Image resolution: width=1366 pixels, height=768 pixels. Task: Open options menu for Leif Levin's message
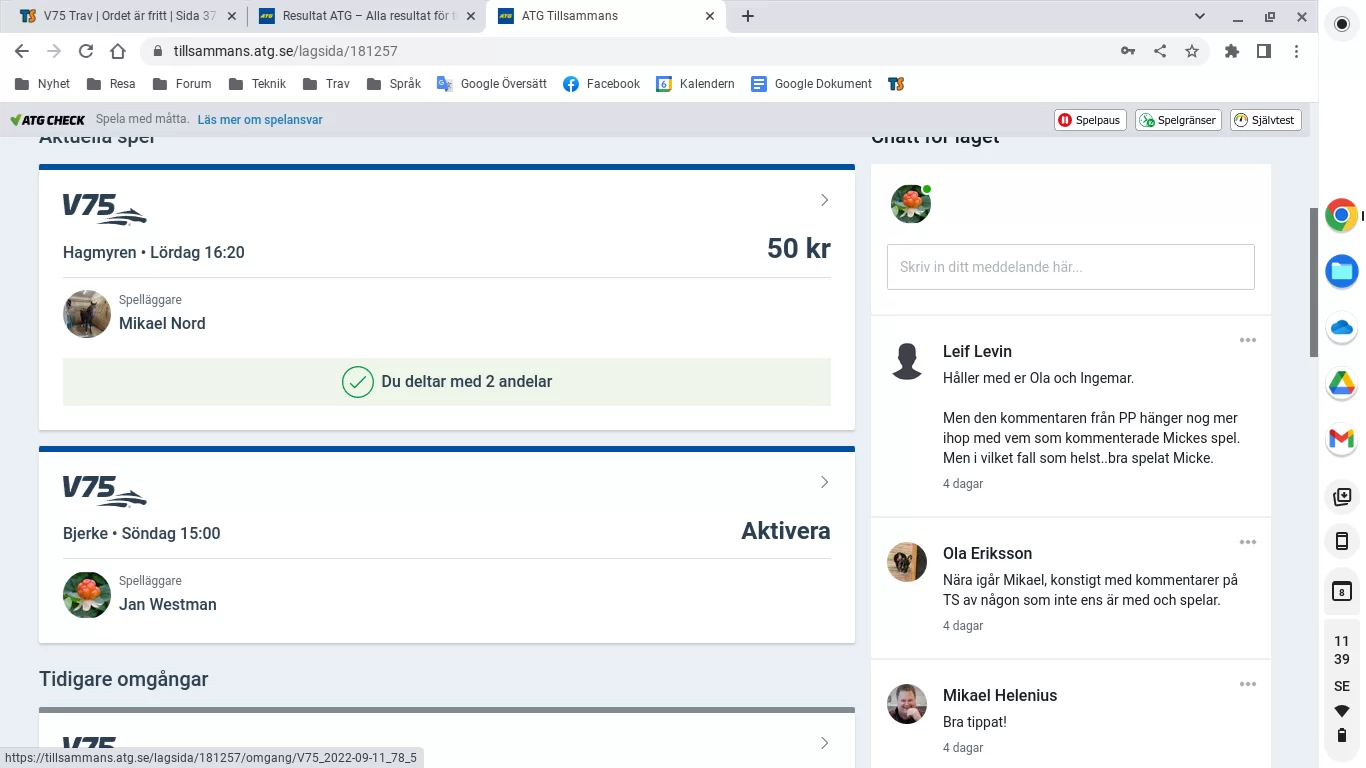pos(1247,340)
